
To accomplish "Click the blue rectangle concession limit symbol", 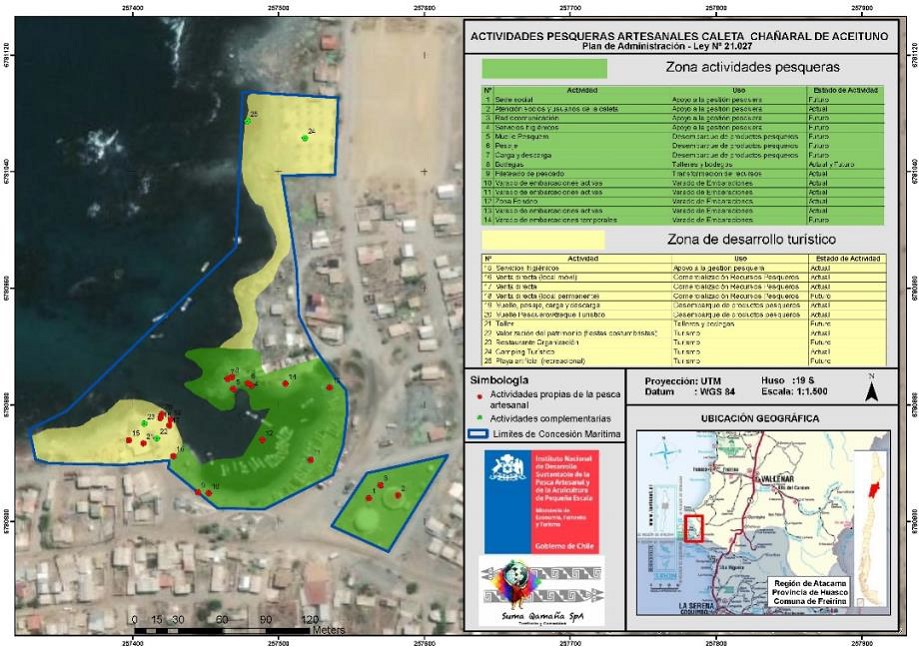I will [476, 434].
